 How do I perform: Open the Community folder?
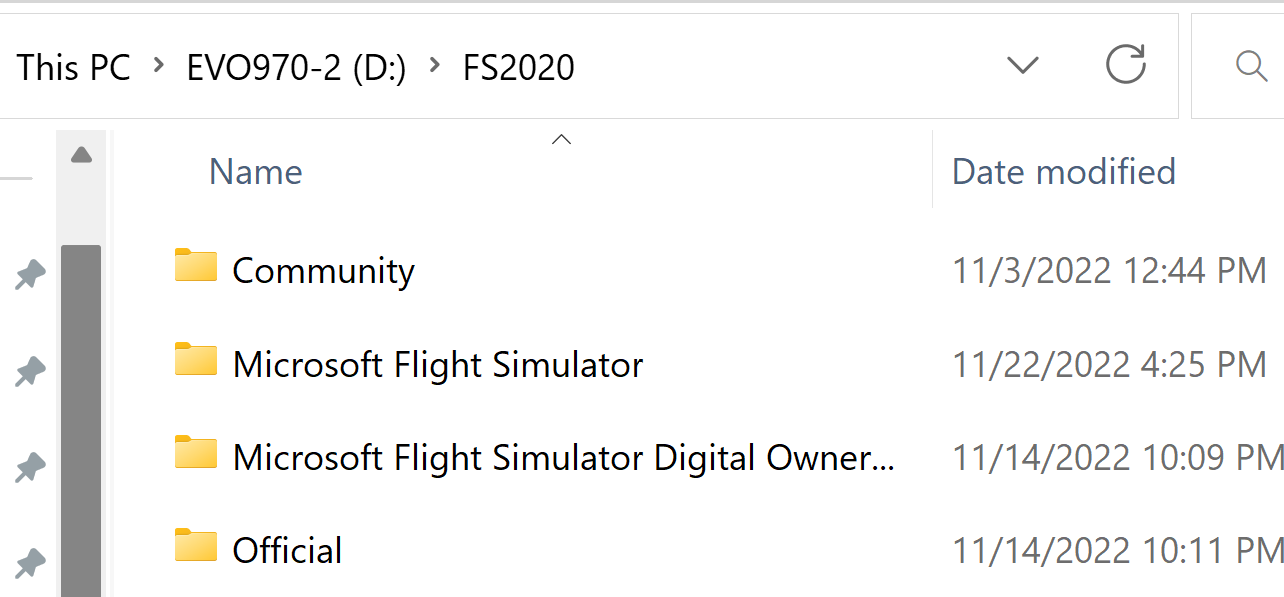point(322,269)
